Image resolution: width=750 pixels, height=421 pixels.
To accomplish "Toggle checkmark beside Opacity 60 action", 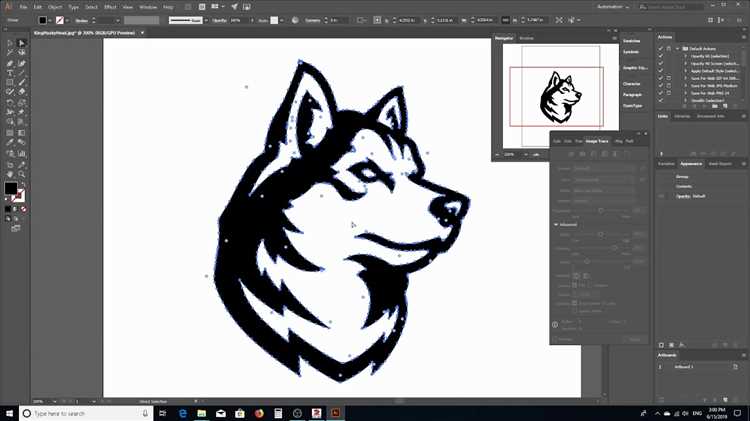I will [661, 56].
